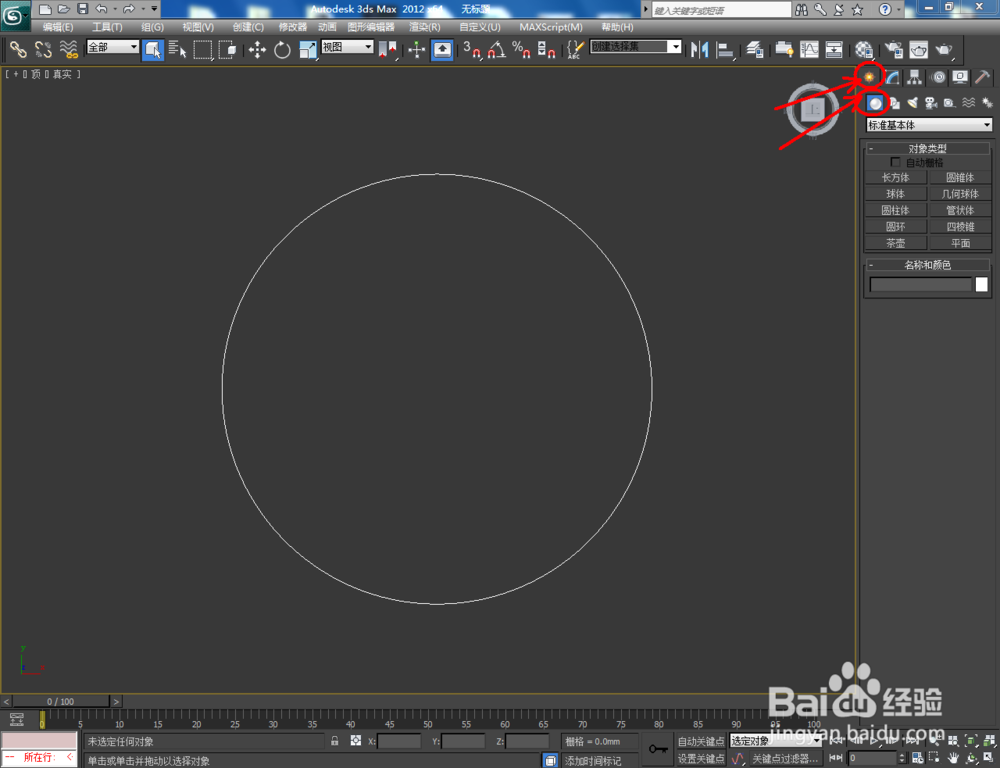Enable the 自动栅格 checkbox

click(x=896, y=162)
